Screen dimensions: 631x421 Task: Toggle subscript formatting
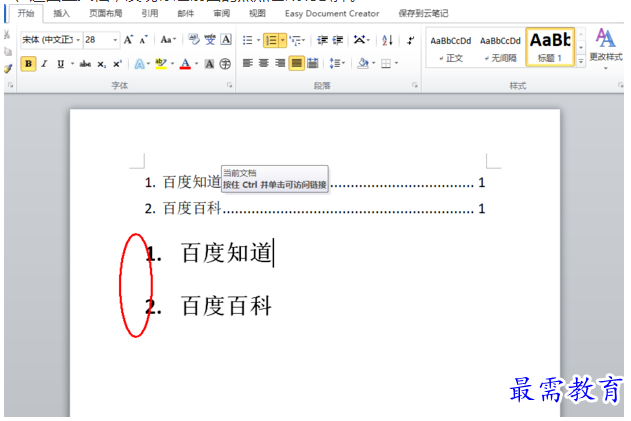pos(101,64)
